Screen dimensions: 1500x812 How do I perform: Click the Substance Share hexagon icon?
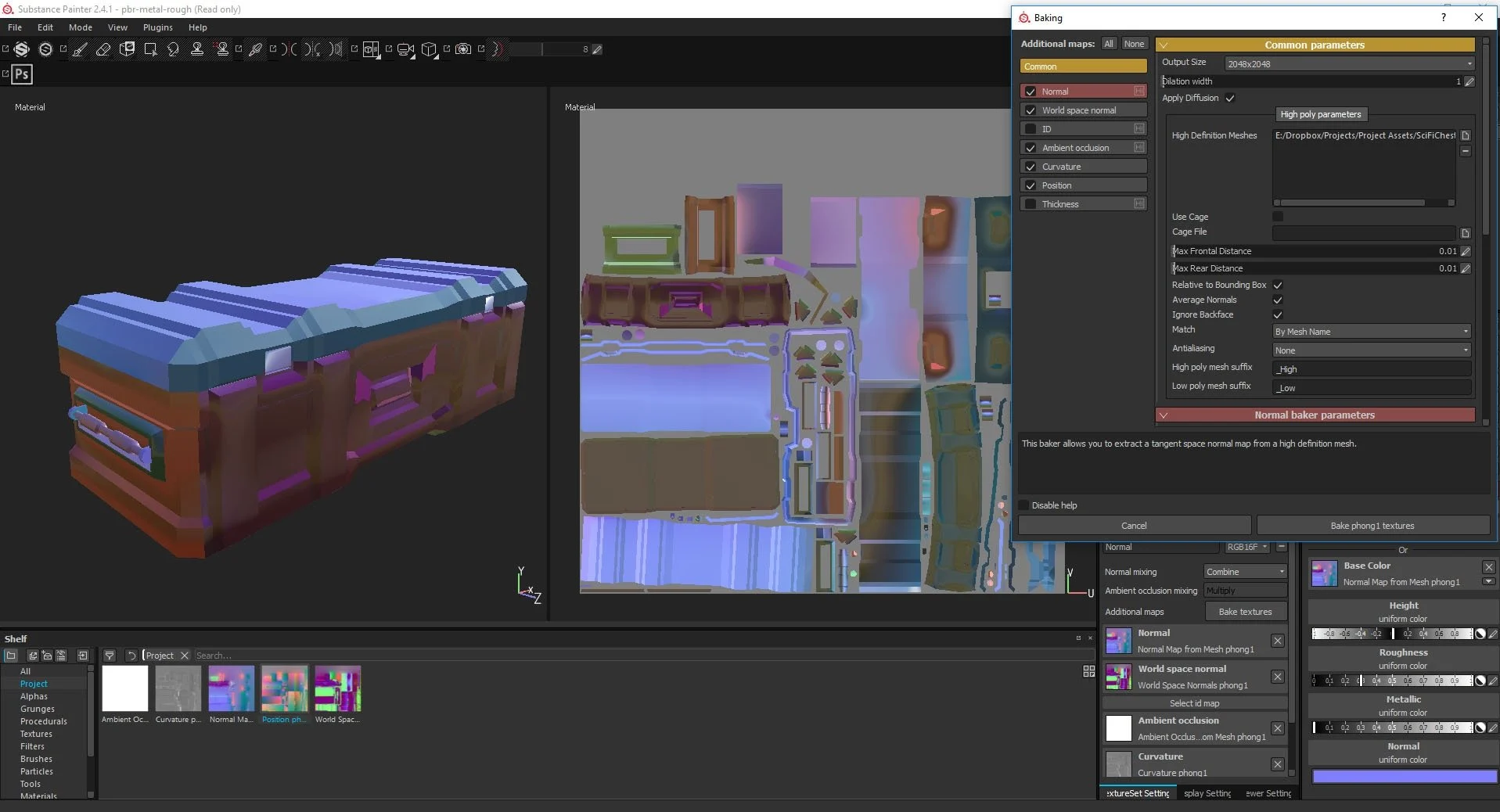[22, 49]
